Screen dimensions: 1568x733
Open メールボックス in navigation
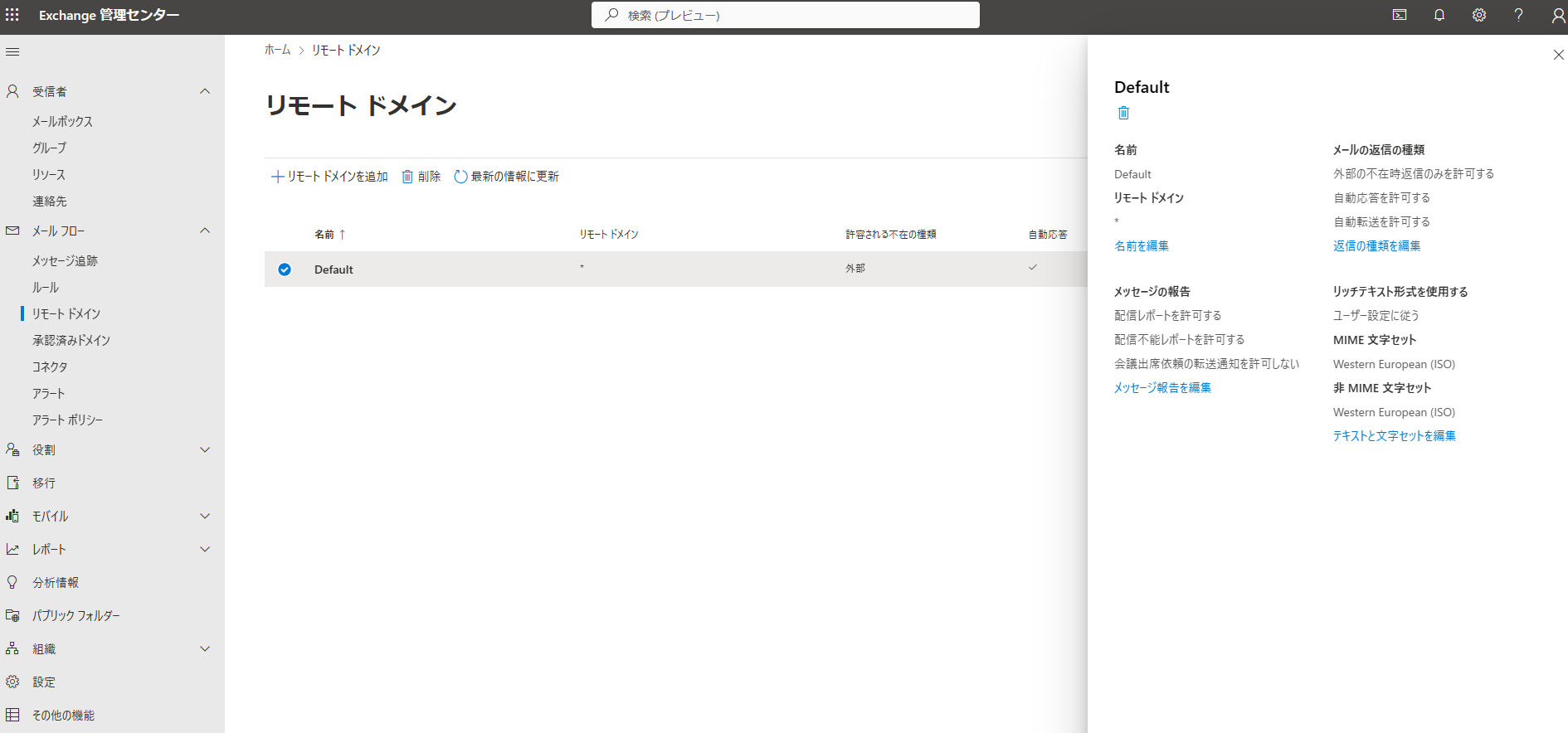pyautogui.click(x=62, y=121)
